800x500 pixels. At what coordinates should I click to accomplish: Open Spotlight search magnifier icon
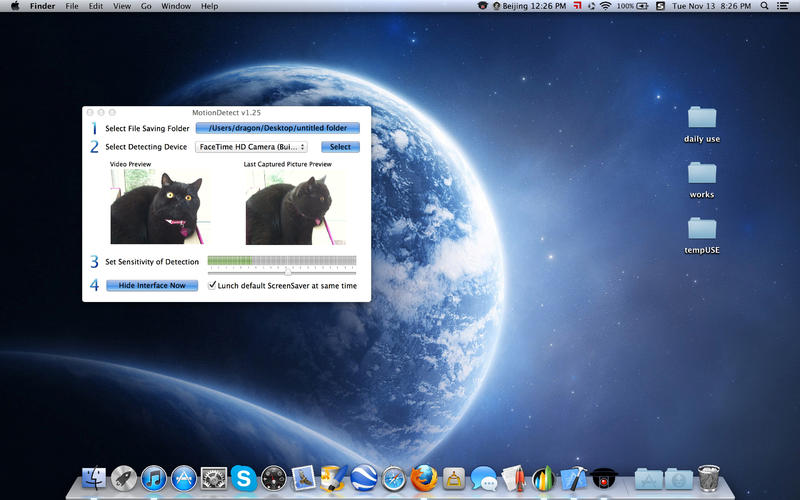tap(764, 6)
